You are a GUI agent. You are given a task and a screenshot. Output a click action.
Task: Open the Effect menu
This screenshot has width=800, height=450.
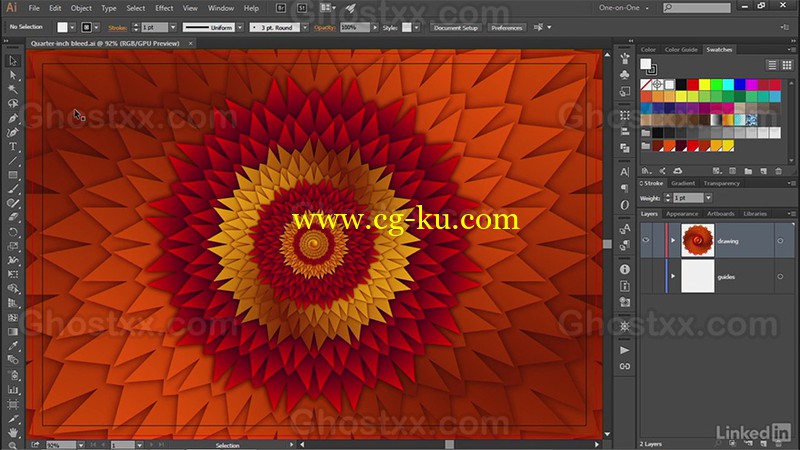(x=164, y=8)
